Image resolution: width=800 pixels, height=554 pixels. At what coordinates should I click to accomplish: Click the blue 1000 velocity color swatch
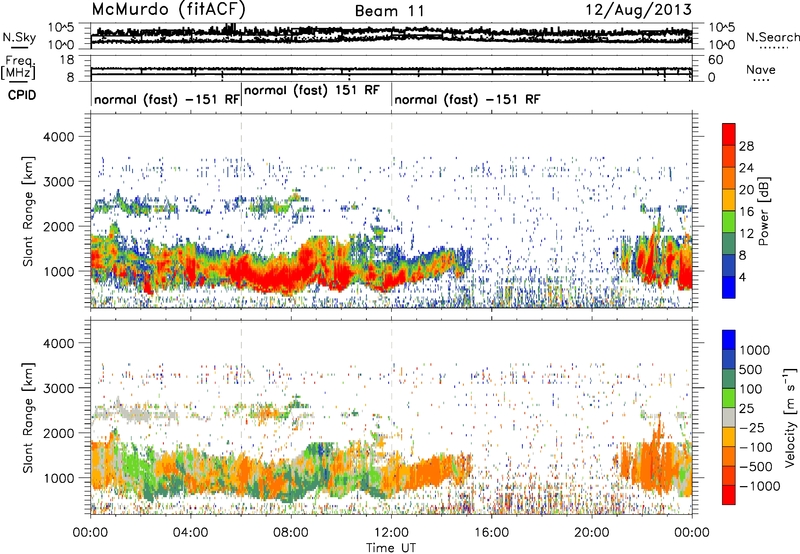click(x=729, y=340)
